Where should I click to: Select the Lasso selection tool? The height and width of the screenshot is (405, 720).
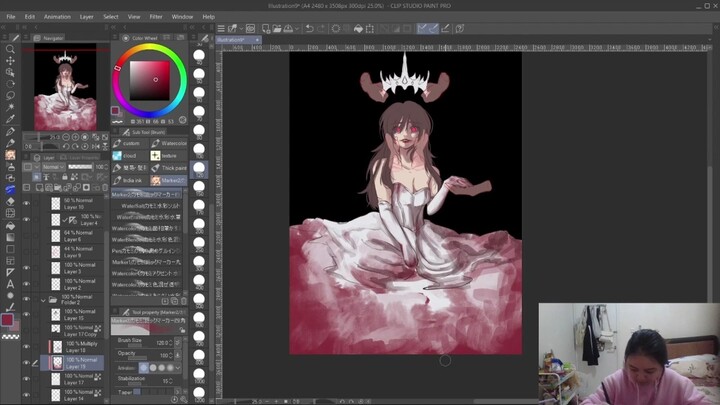coord(10,96)
